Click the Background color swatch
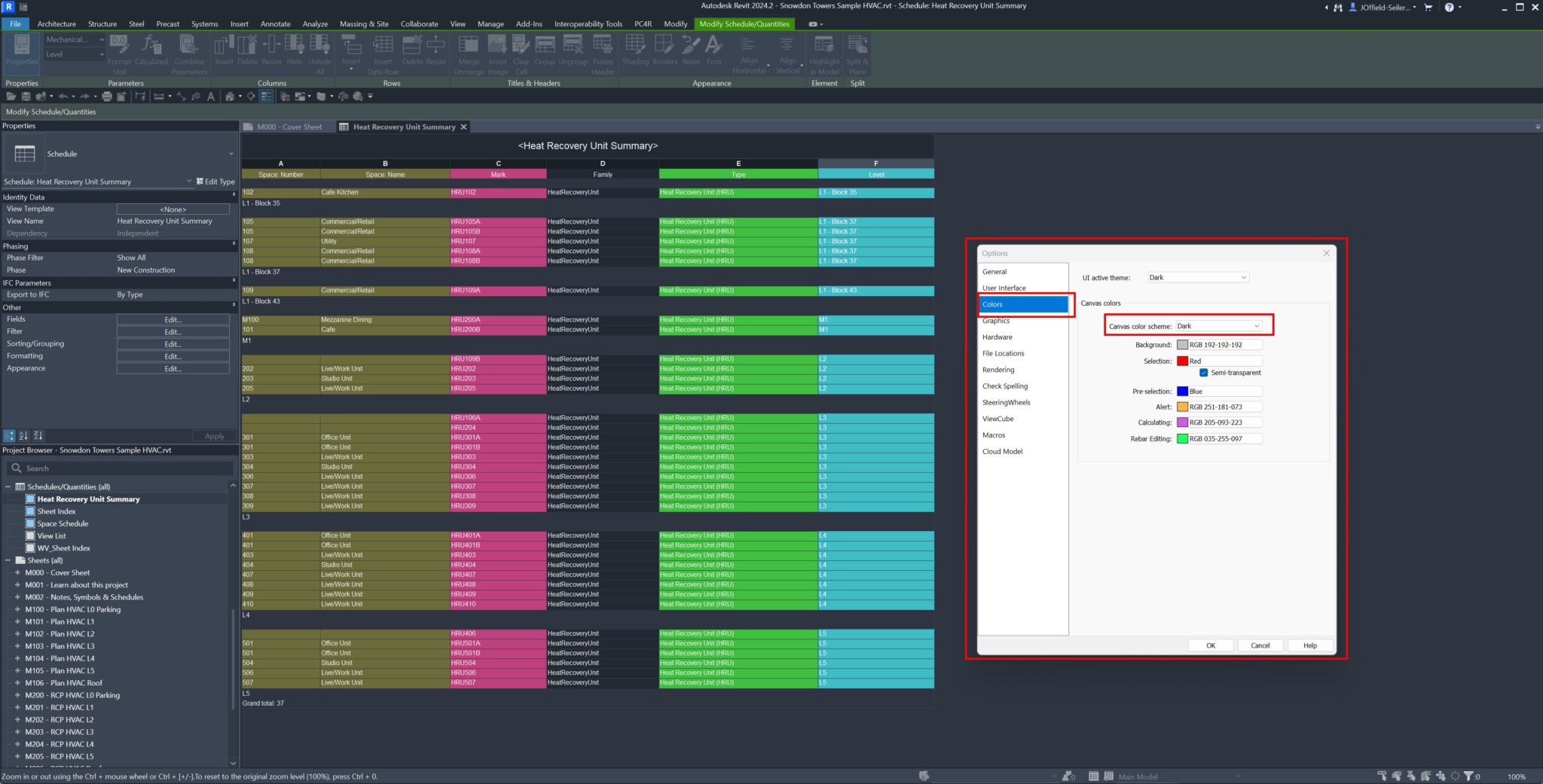The image size is (1543, 784). click(x=1182, y=345)
